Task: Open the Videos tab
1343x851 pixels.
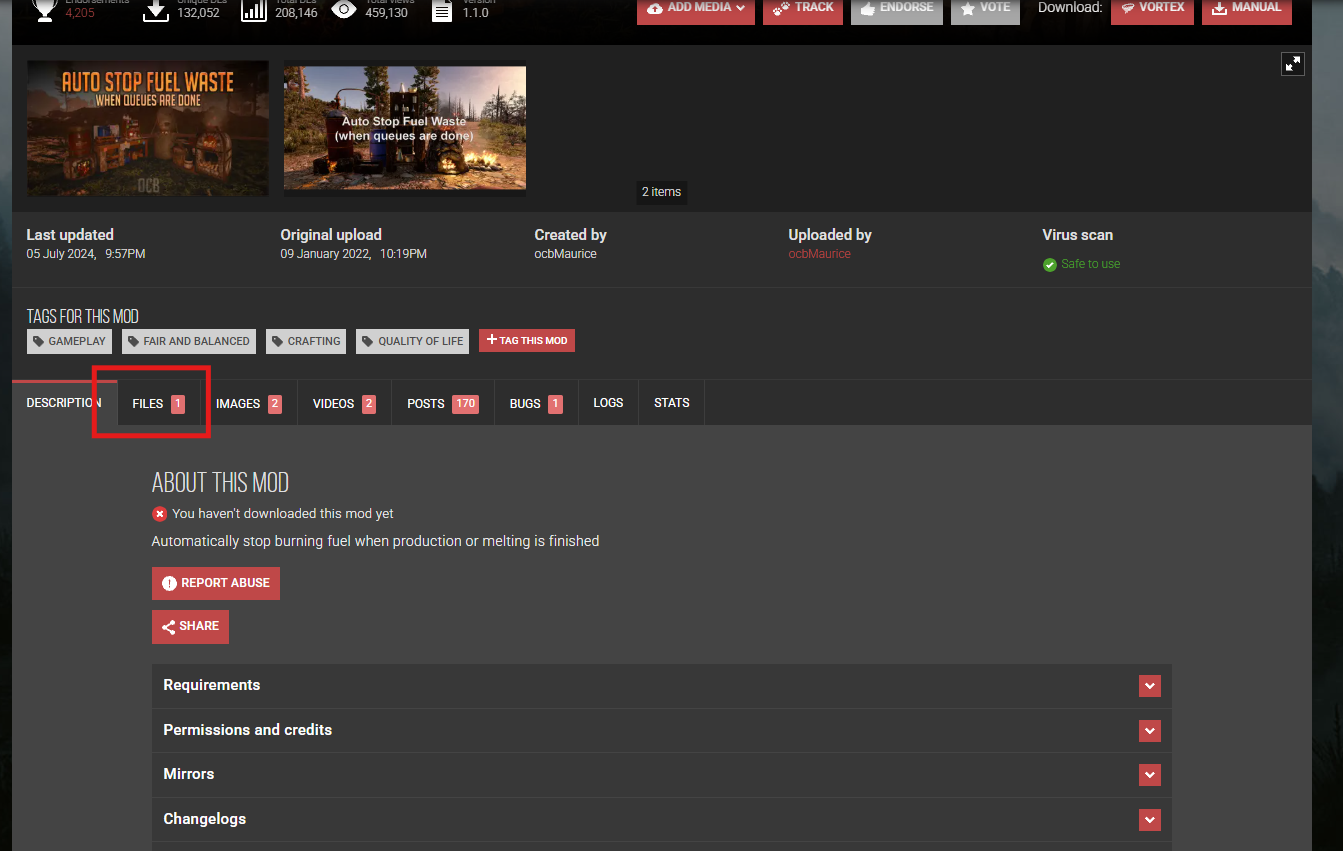Action: point(344,404)
